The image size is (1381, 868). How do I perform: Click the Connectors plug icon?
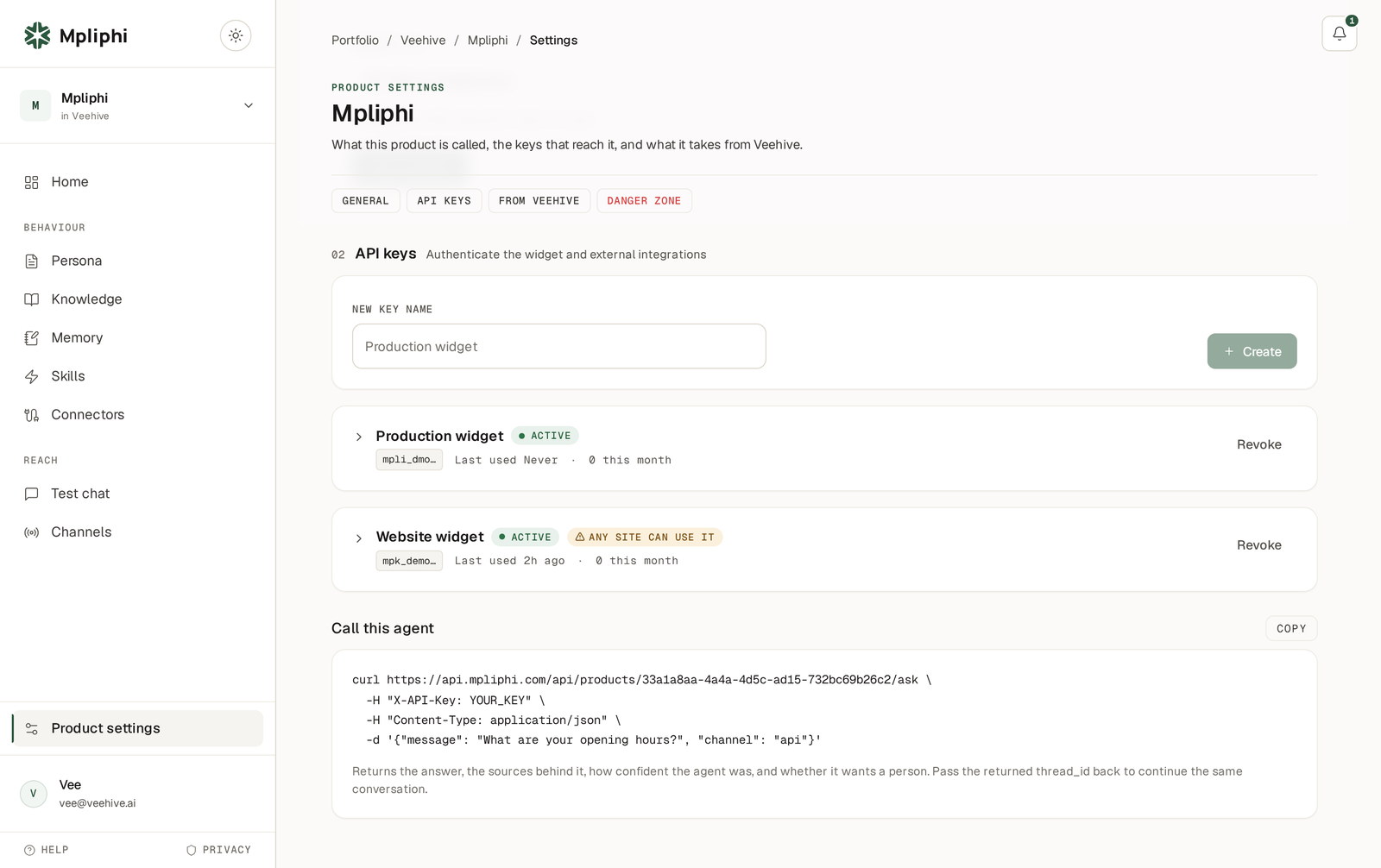tap(32, 415)
